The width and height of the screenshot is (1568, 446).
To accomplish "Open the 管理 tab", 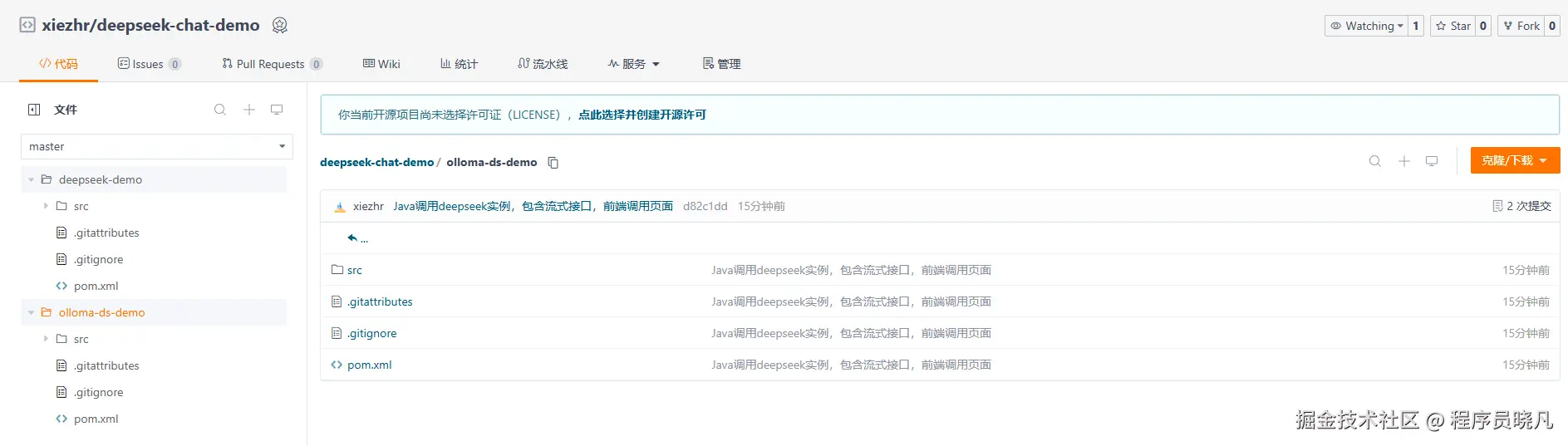I will pyautogui.click(x=721, y=64).
